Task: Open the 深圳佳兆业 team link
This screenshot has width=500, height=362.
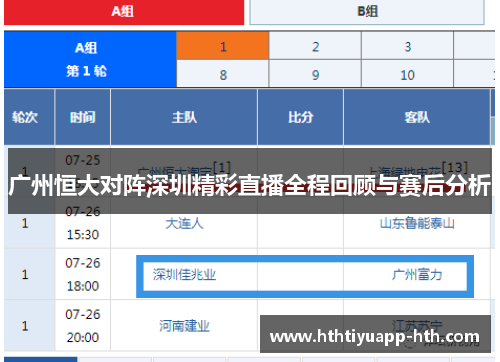Action: pos(184,275)
